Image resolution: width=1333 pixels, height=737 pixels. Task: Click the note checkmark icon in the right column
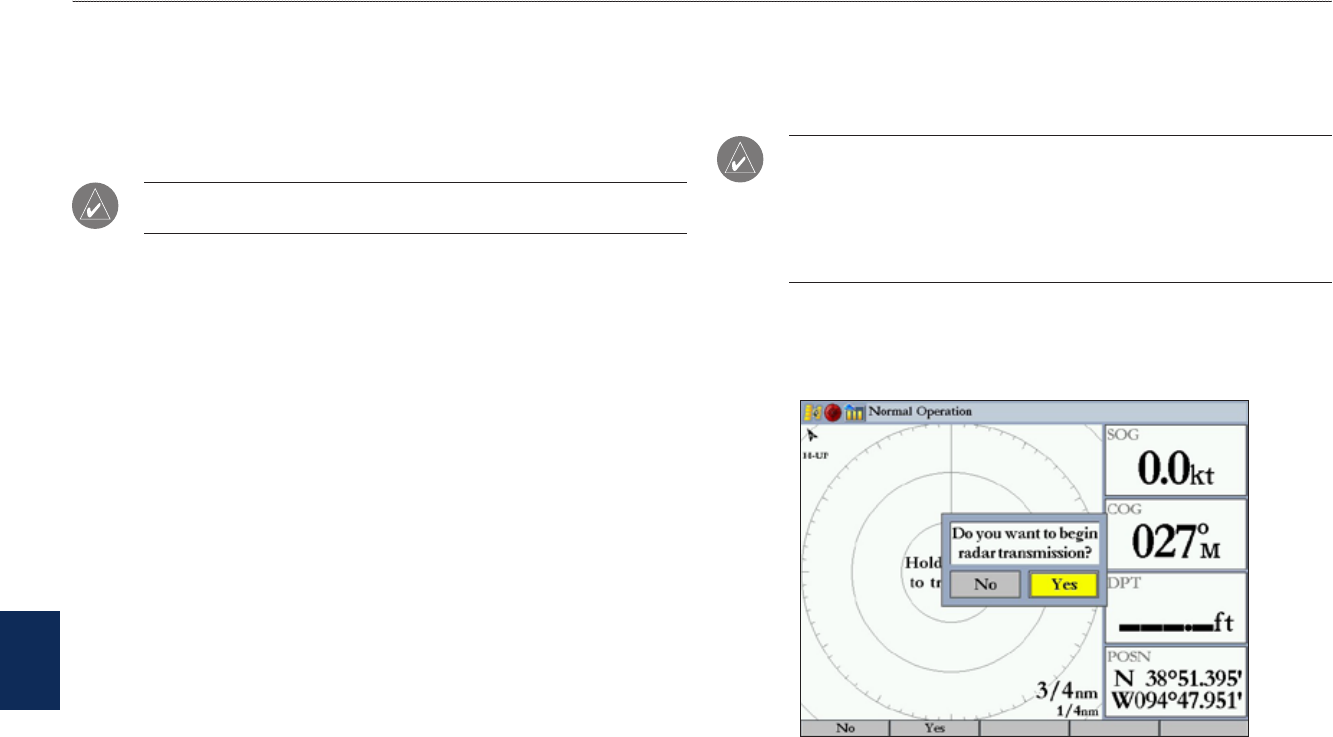pos(739,160)
